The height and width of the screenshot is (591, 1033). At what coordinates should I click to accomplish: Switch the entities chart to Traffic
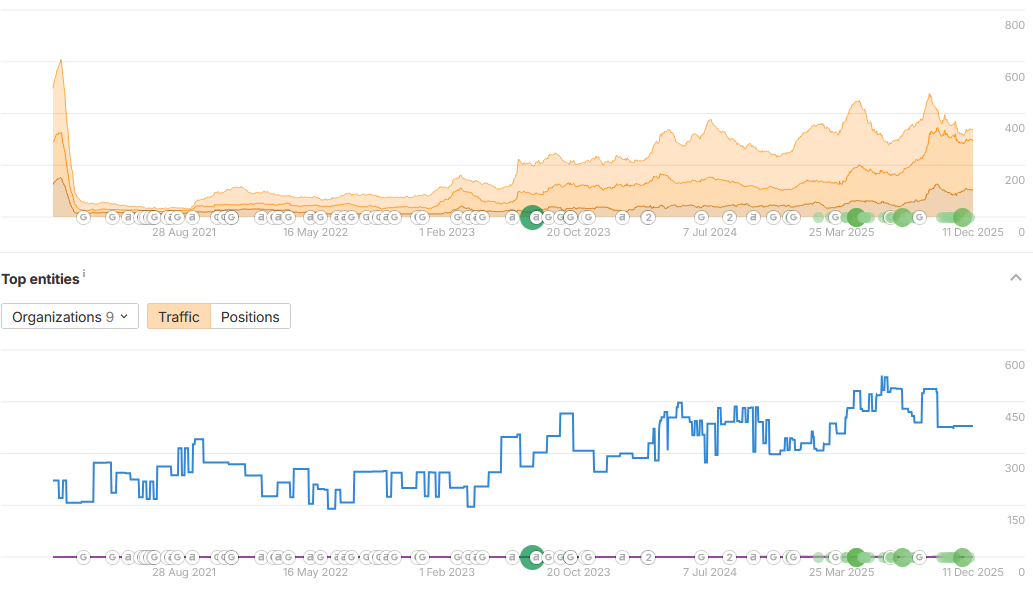coord(179,317)
